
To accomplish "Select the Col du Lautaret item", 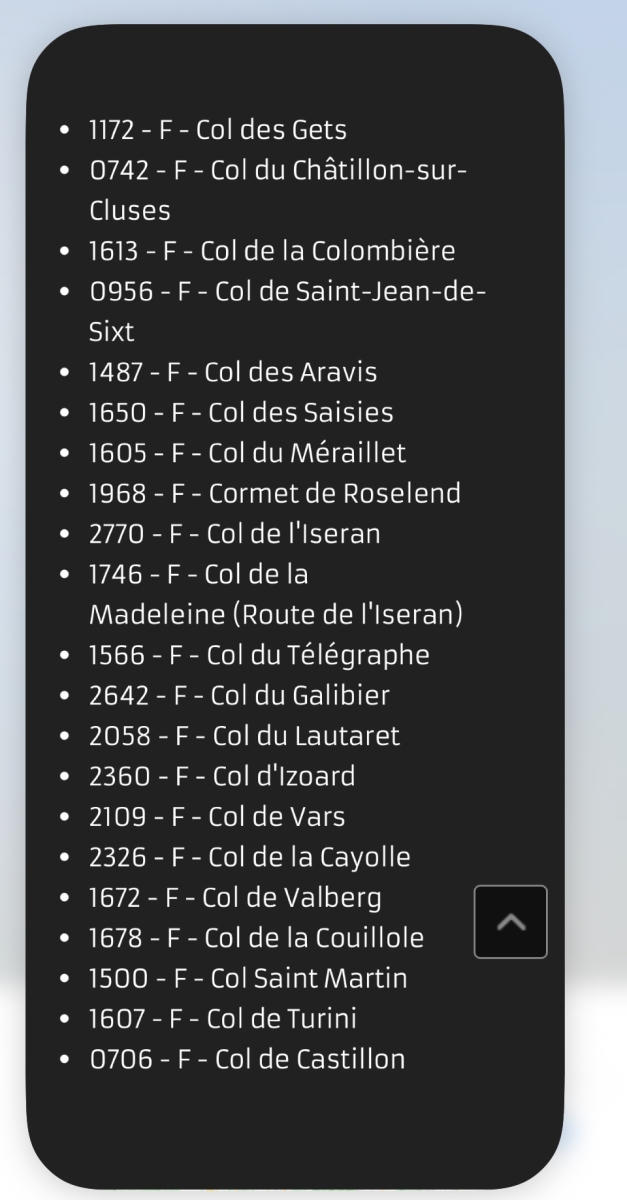I will (x=244, y=736).
